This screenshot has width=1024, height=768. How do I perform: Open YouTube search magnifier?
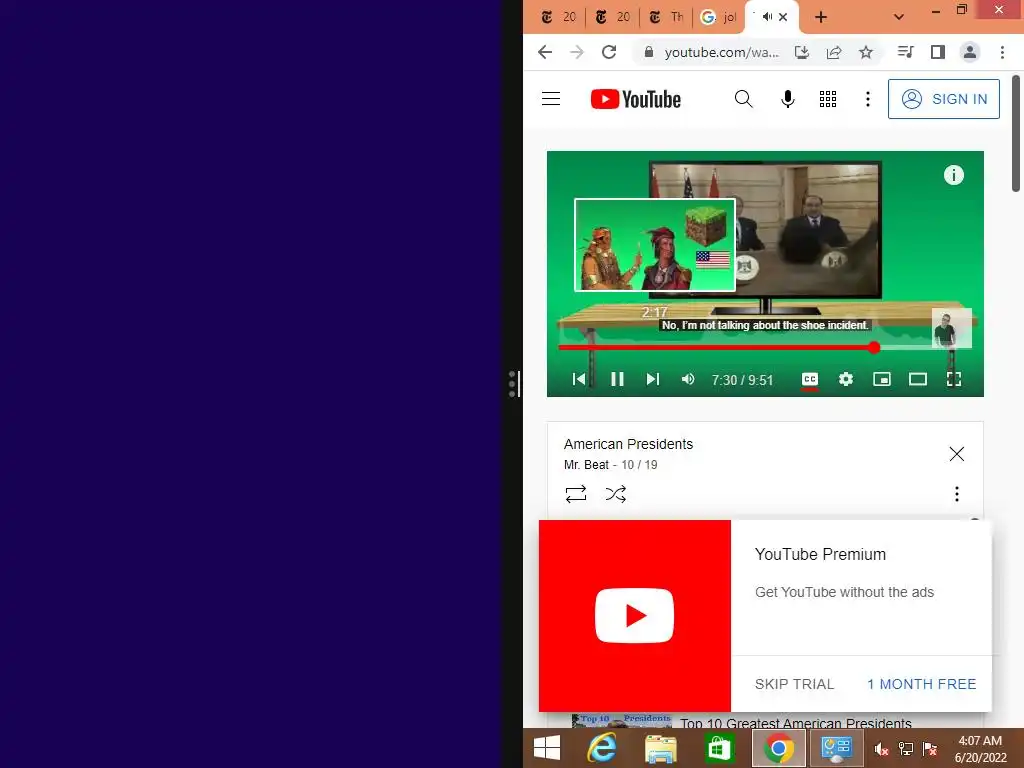pos(743,99)
